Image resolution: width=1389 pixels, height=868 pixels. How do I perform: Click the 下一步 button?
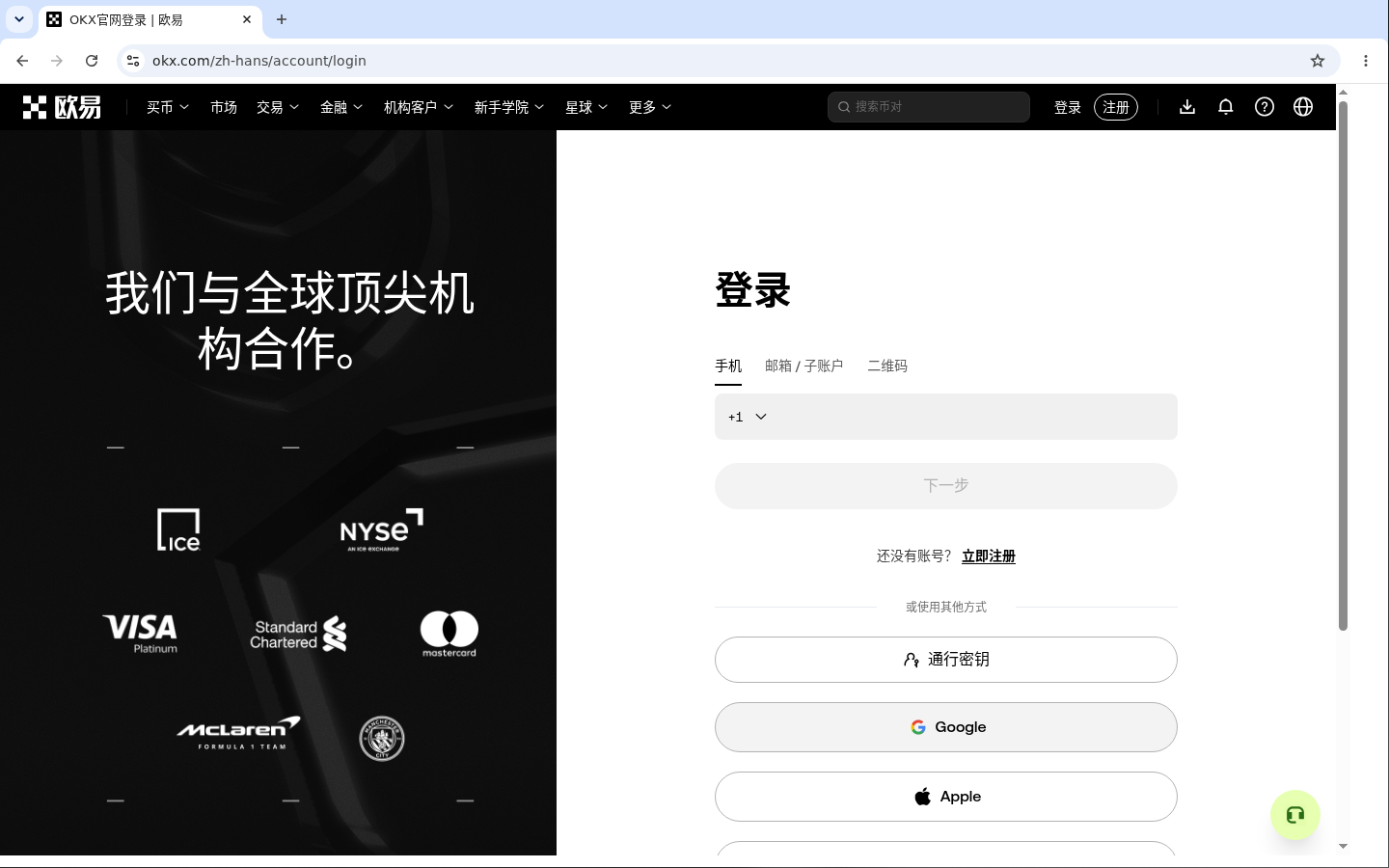(946, 486)
